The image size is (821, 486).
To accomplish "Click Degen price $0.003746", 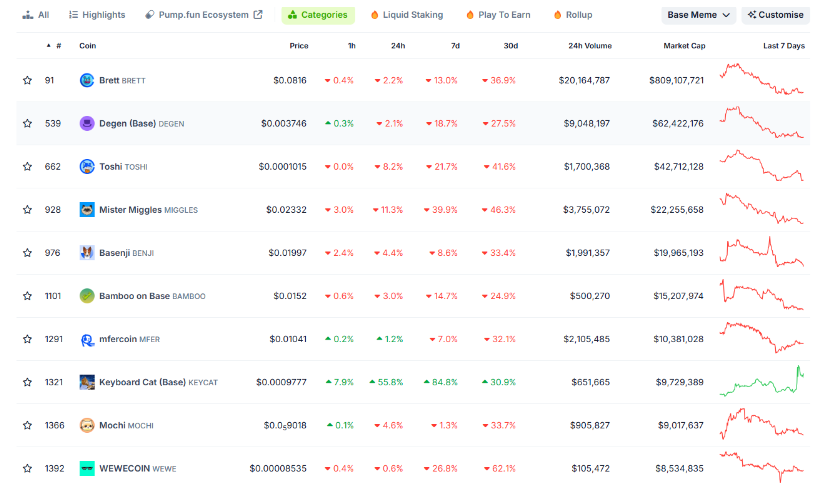I will pos(284,124).
